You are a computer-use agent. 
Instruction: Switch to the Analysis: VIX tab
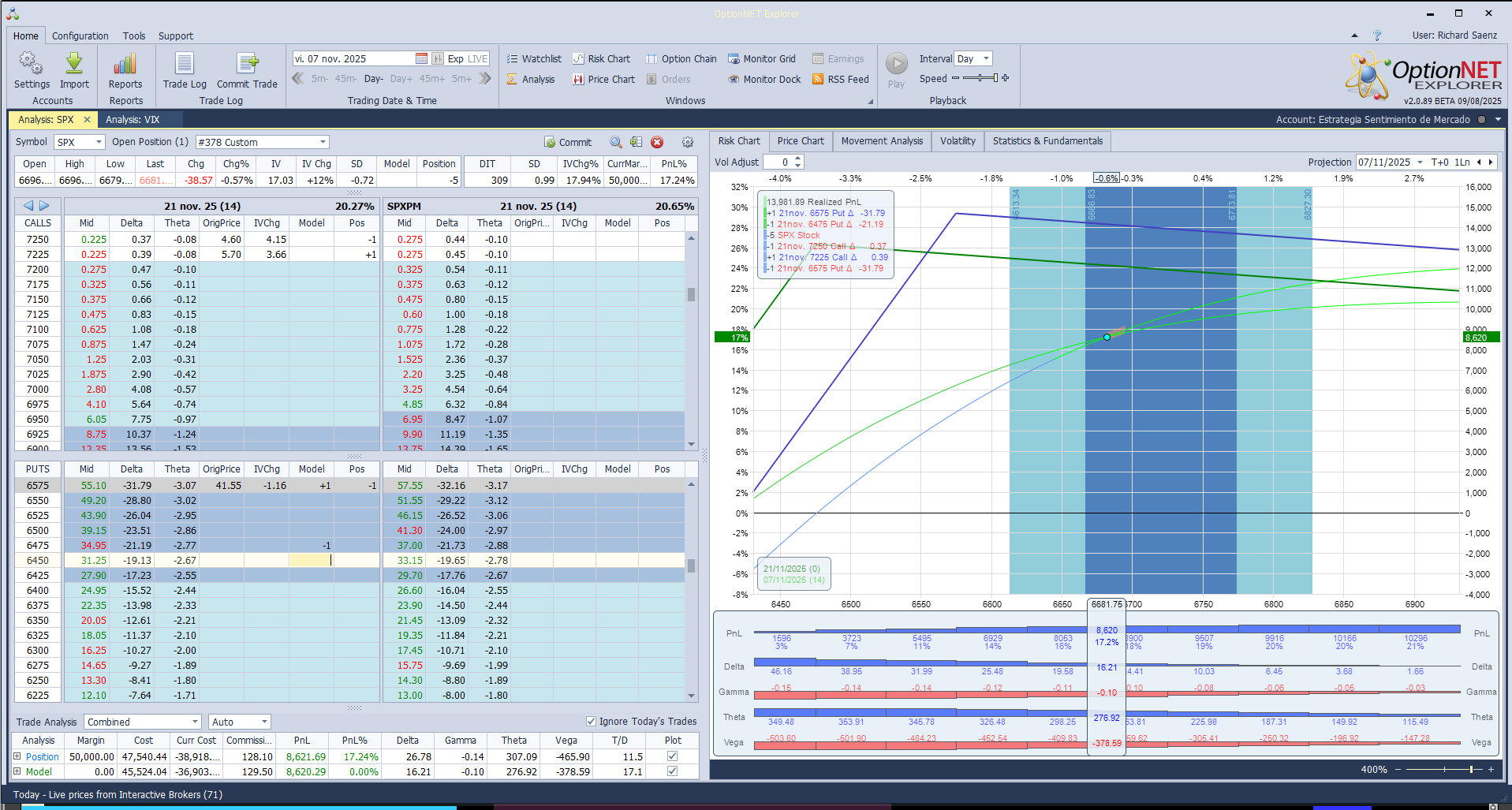pos(133,119)
